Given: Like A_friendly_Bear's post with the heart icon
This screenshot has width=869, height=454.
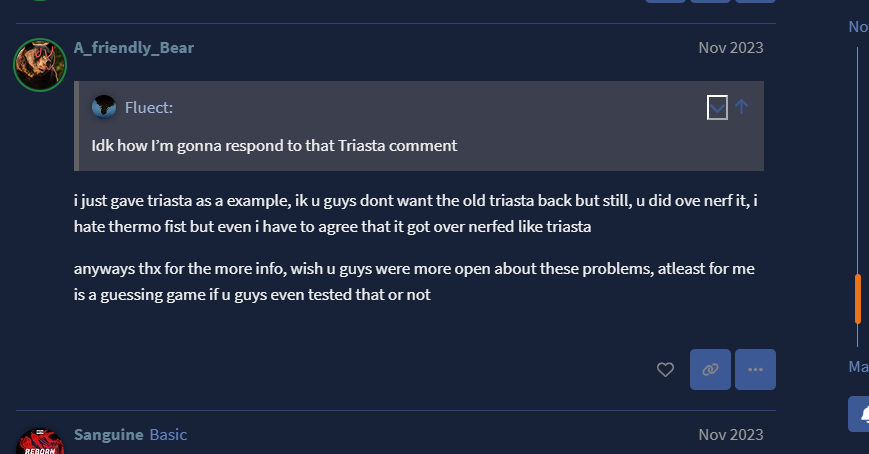Looking at the screenshot, I should tap(665, 370).
